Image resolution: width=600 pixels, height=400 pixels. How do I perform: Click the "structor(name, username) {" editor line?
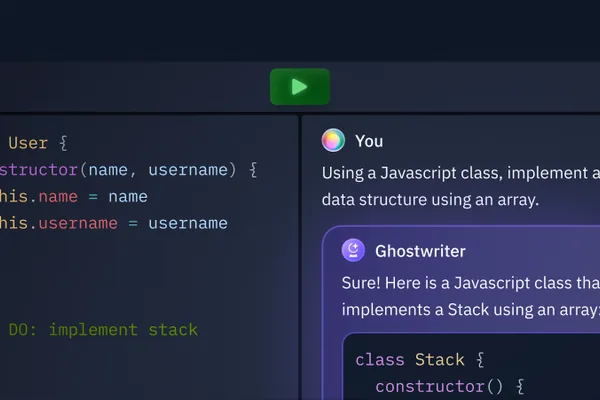tap(128, 170)
